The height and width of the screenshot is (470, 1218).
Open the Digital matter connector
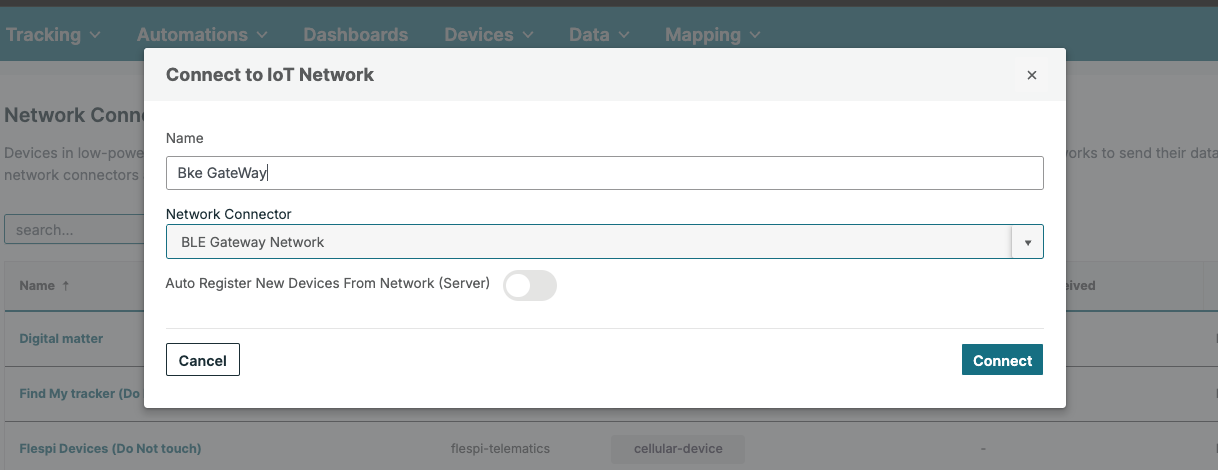pos(61,339)
